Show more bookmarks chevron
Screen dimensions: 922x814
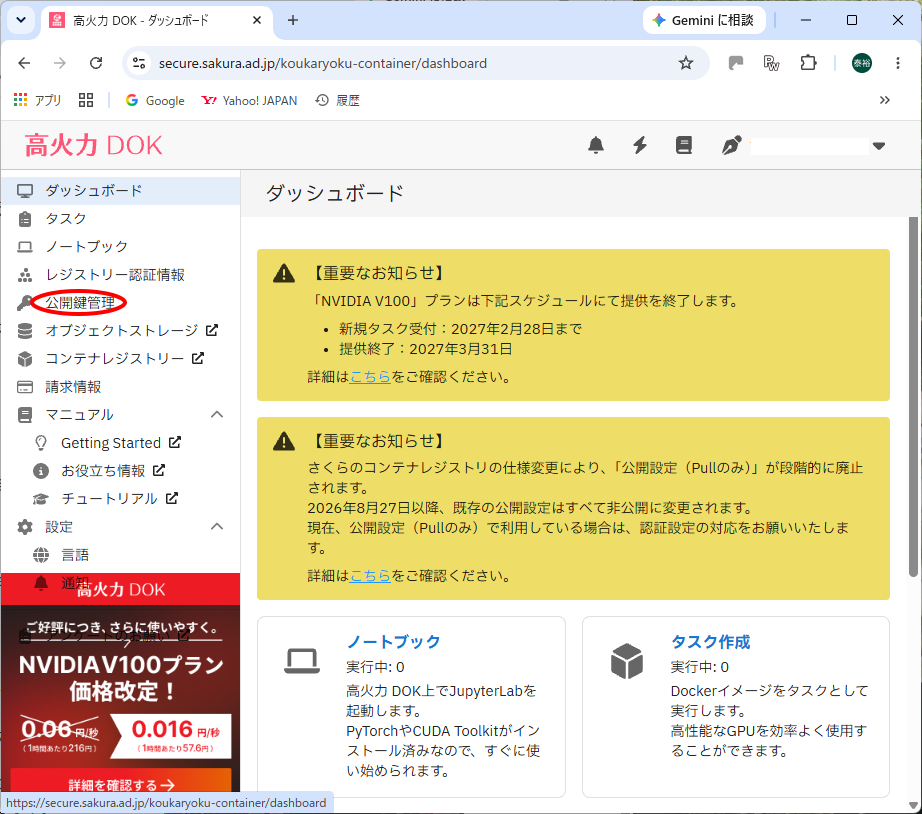884,100
